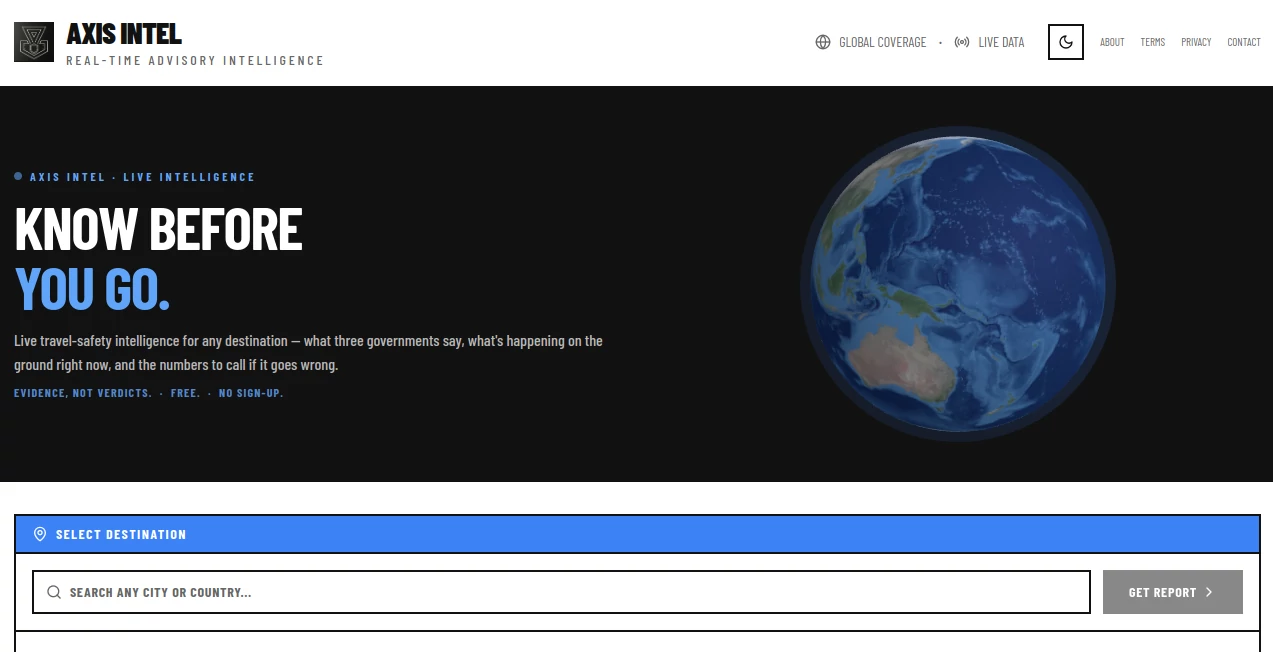This screenshot has height=652, width=1273.
Task: Open the Privacy page
Action: coord(1196,42)
